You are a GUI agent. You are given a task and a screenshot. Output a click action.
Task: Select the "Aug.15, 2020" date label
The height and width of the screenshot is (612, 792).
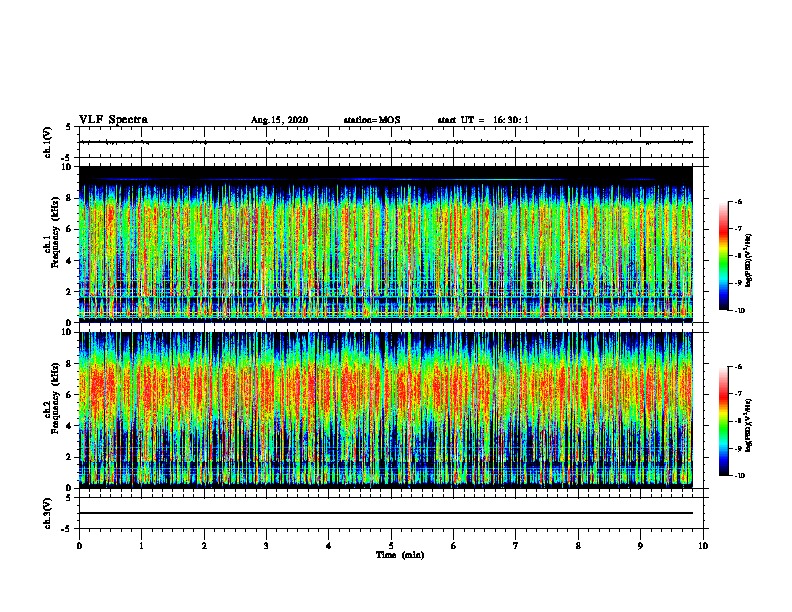point(279,120)
